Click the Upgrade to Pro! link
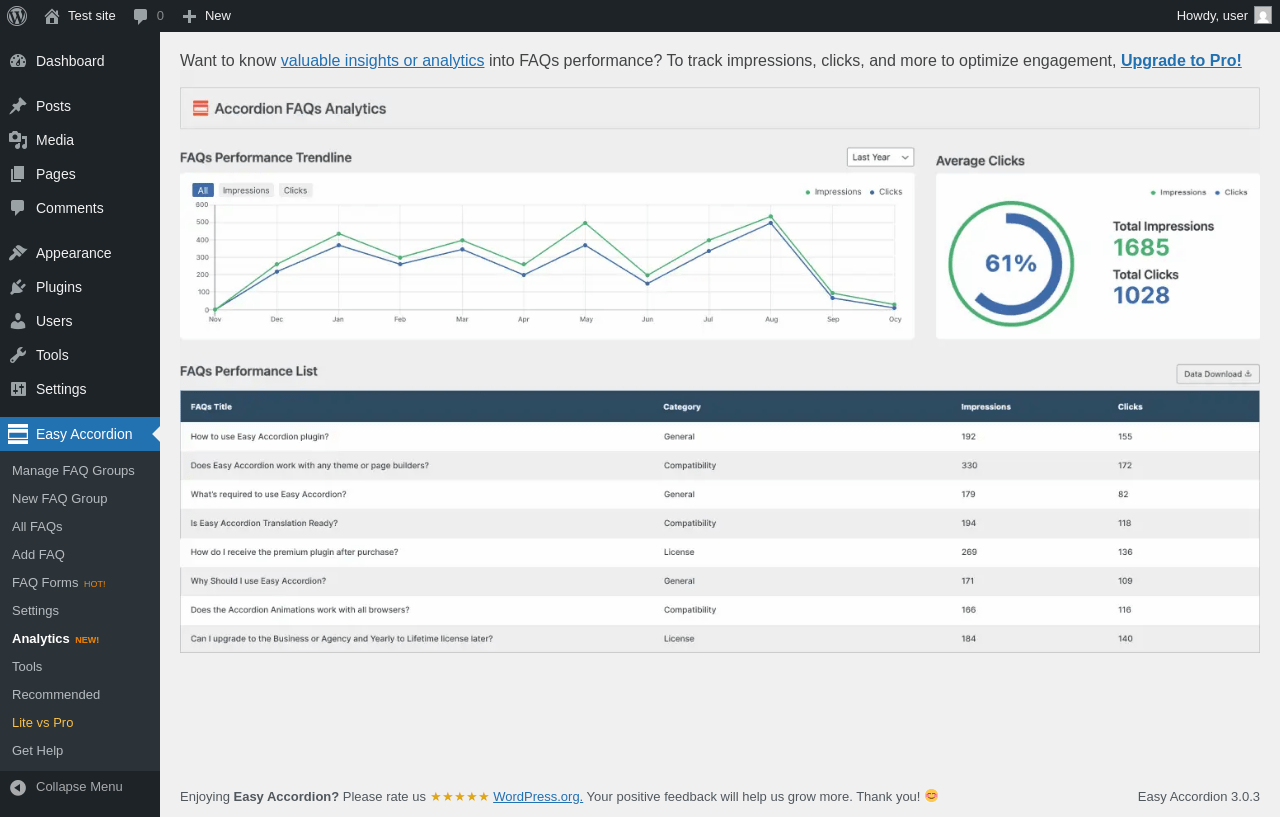This screenshot has width=1280, height=817. click(1181, 60)
